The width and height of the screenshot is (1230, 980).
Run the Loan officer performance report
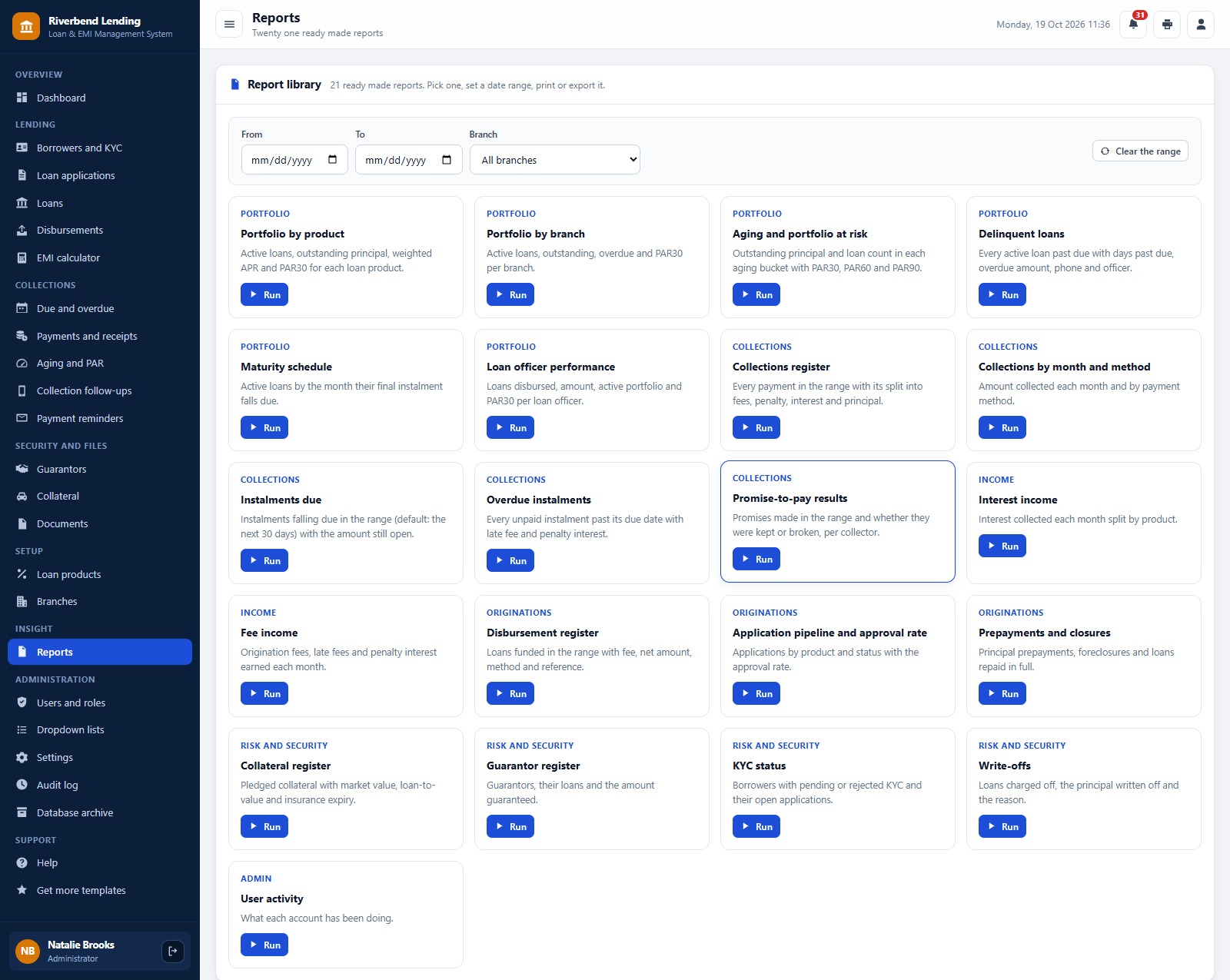point(510,427)
